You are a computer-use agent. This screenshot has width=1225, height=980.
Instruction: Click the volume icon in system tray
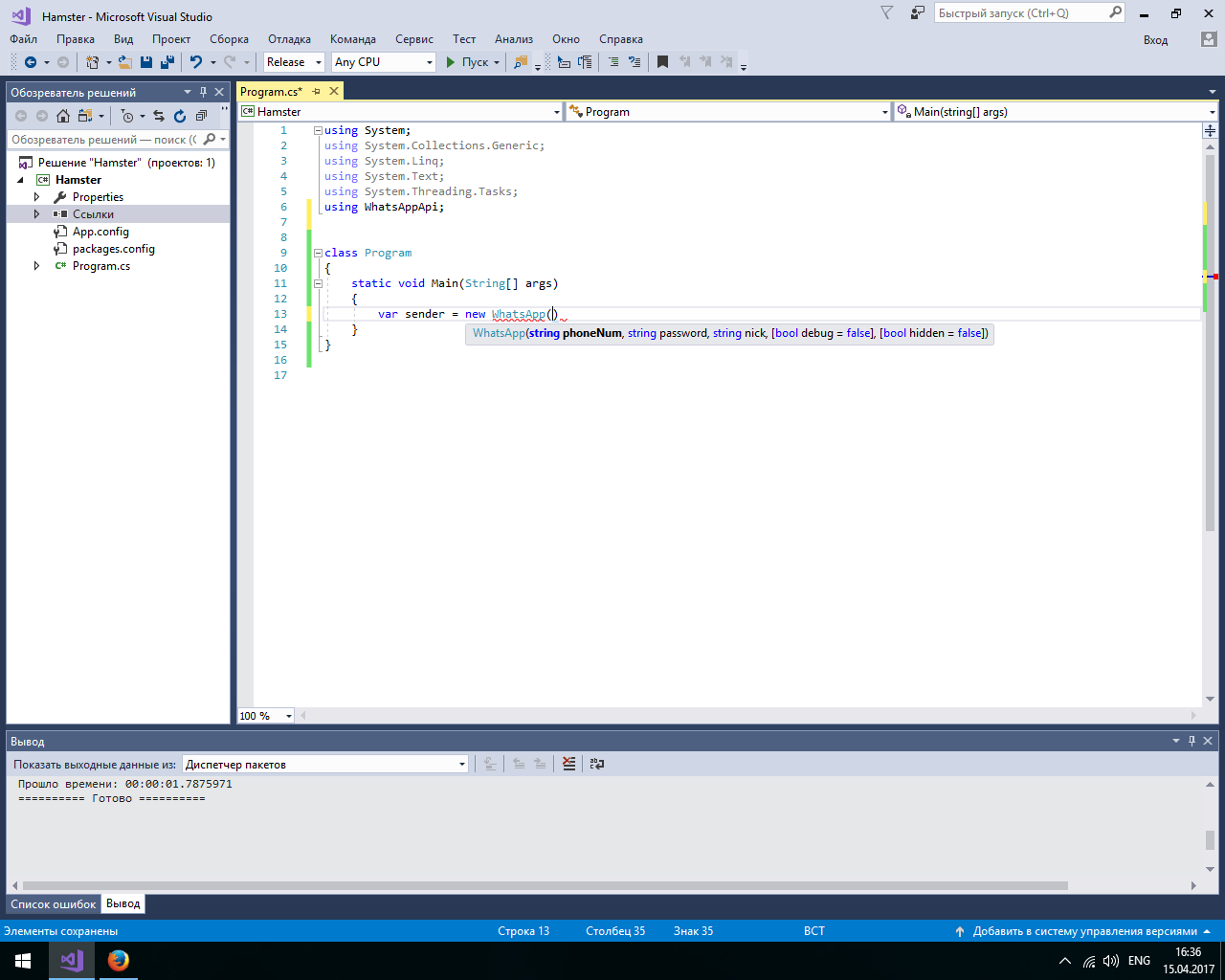pos(1111,961)
